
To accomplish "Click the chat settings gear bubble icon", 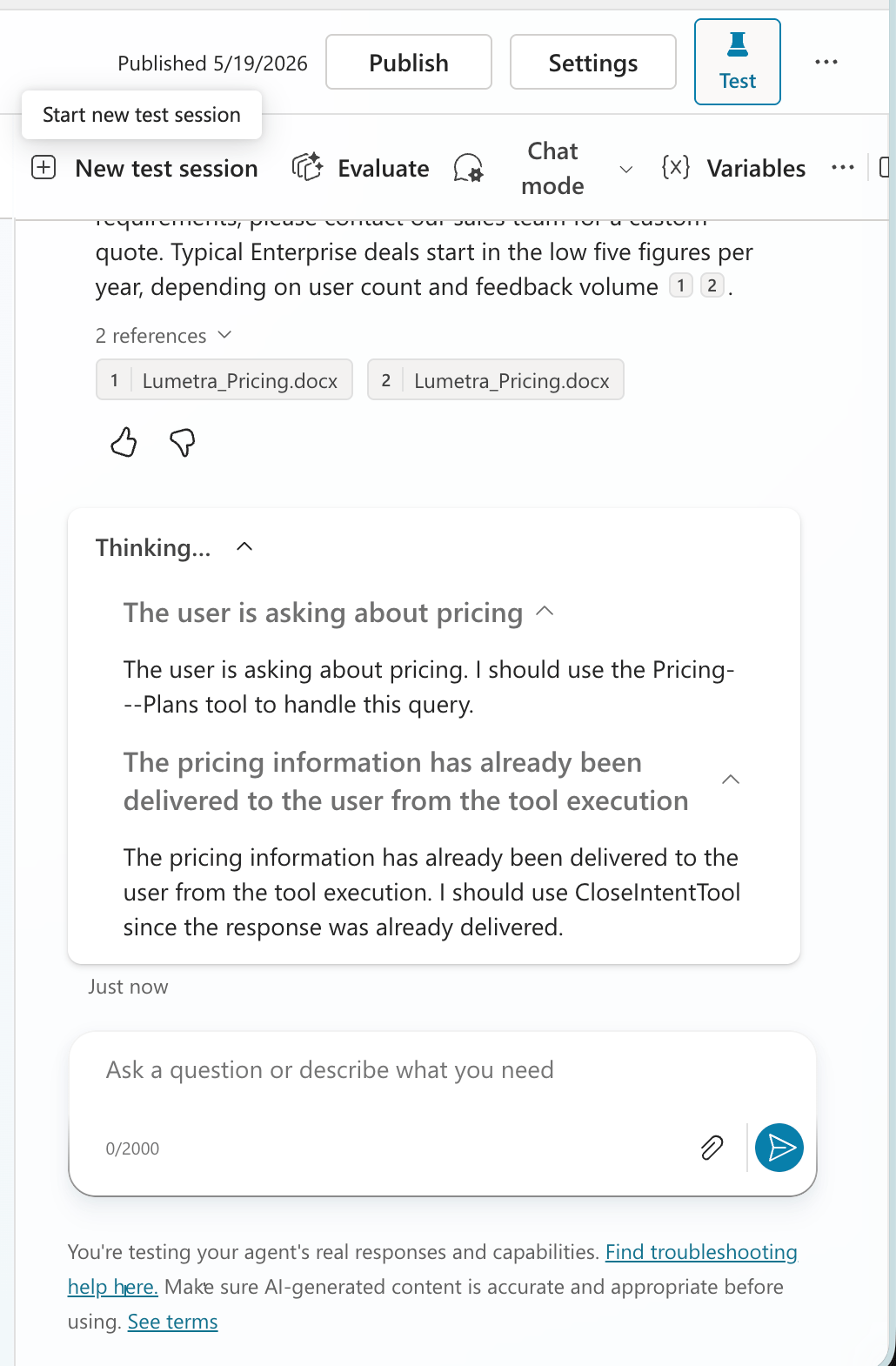I will click(x=469, y=168).
